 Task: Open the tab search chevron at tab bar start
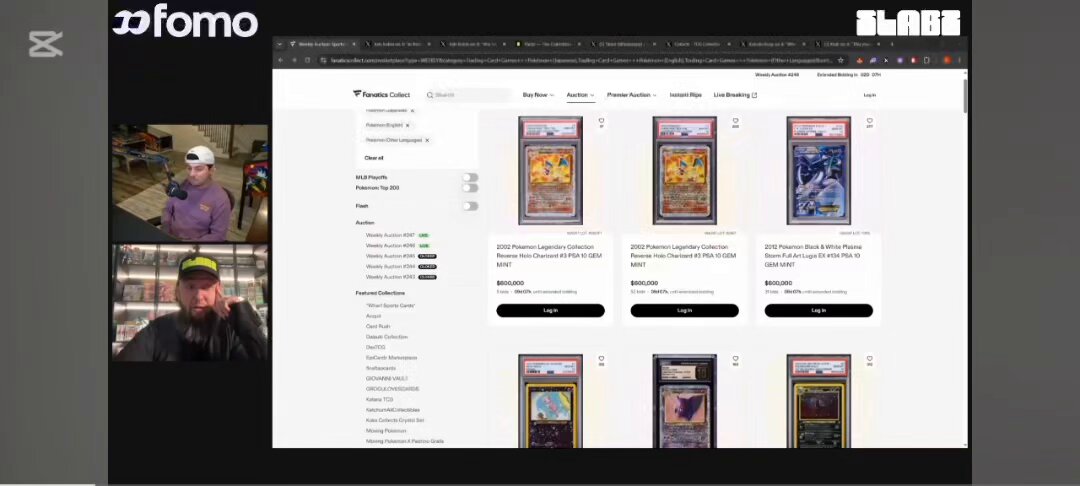280,44
